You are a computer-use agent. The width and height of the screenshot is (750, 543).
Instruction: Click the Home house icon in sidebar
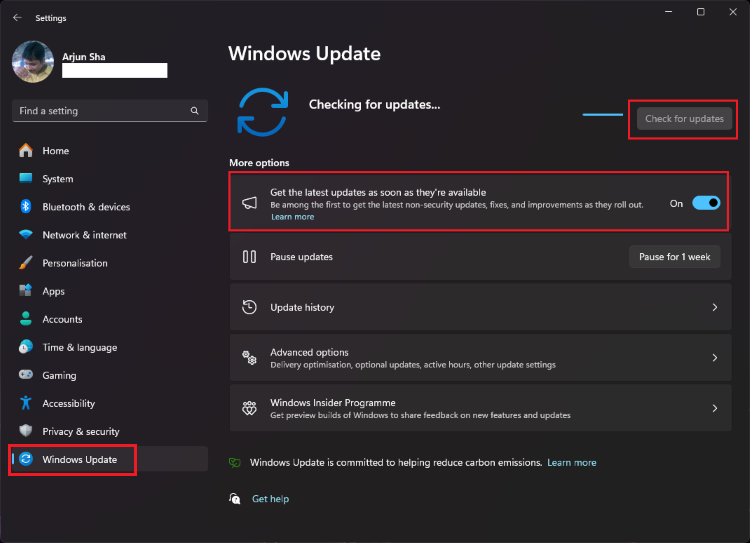pyautogui.click(x=26, y=150)
